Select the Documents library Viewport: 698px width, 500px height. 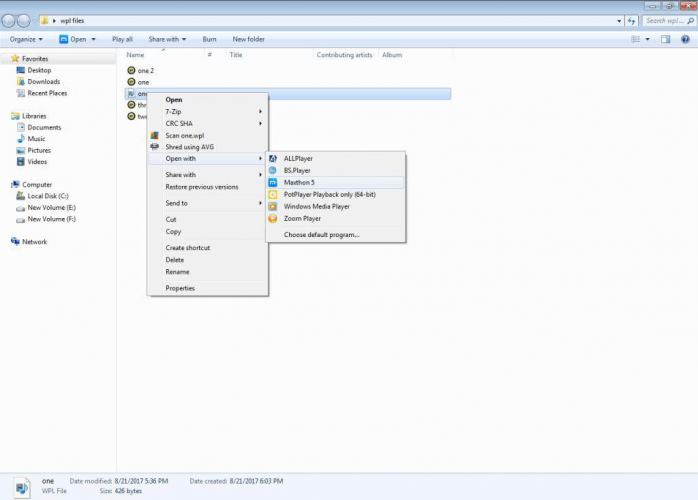[x=44, y=127]
